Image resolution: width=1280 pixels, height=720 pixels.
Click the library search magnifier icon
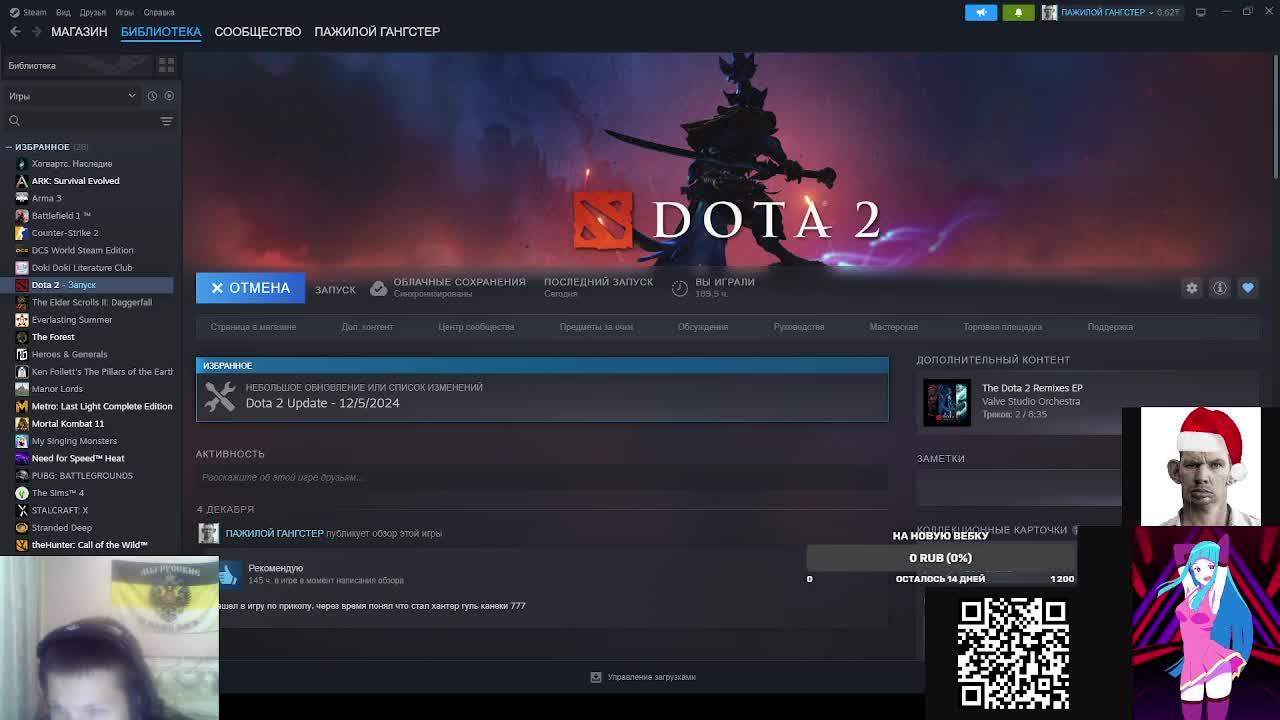[14, 121]
